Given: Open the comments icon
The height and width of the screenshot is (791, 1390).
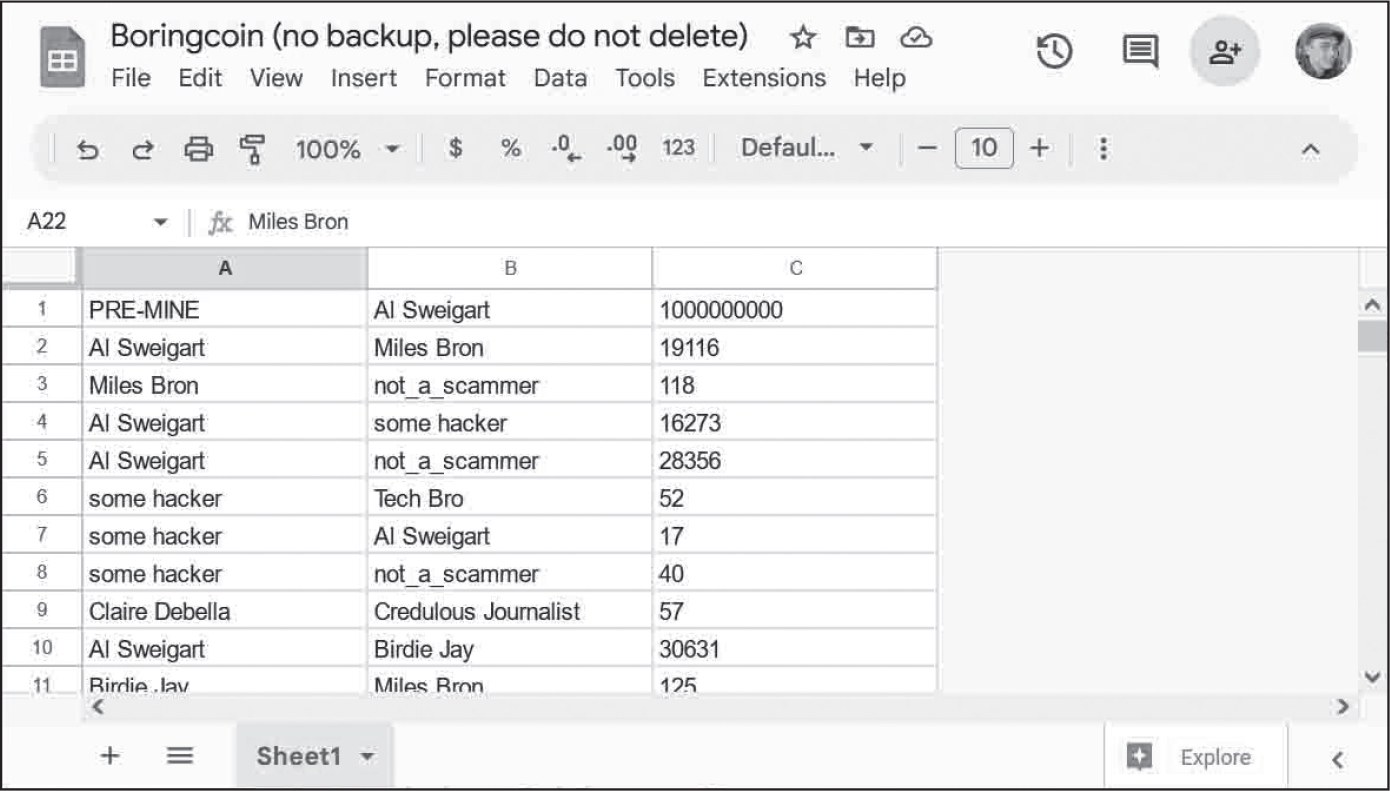Looking at the screenshot, I should click(x=1140, y=51).
